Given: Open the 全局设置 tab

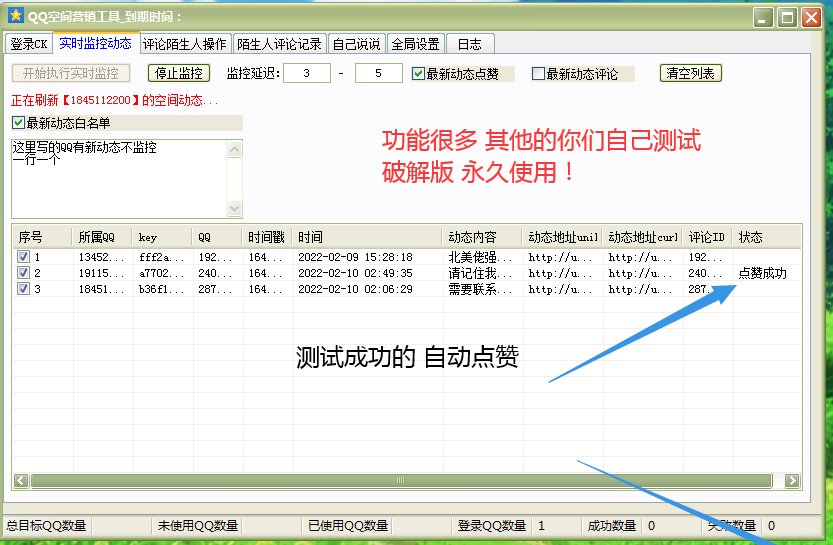Looking at the screenshot, I should click(x=415, y=44).
